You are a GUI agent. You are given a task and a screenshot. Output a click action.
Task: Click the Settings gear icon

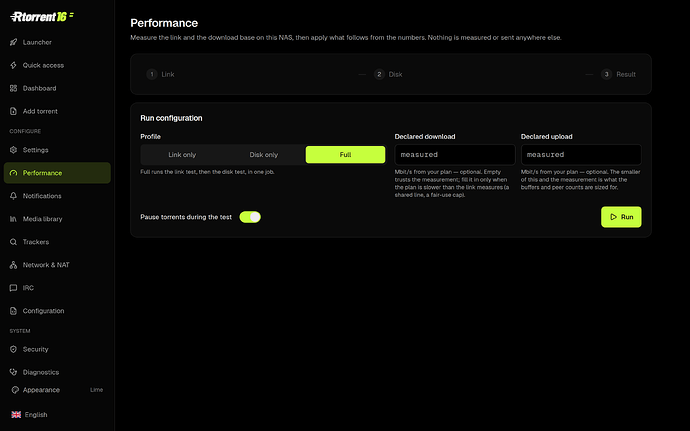(13, 150)
